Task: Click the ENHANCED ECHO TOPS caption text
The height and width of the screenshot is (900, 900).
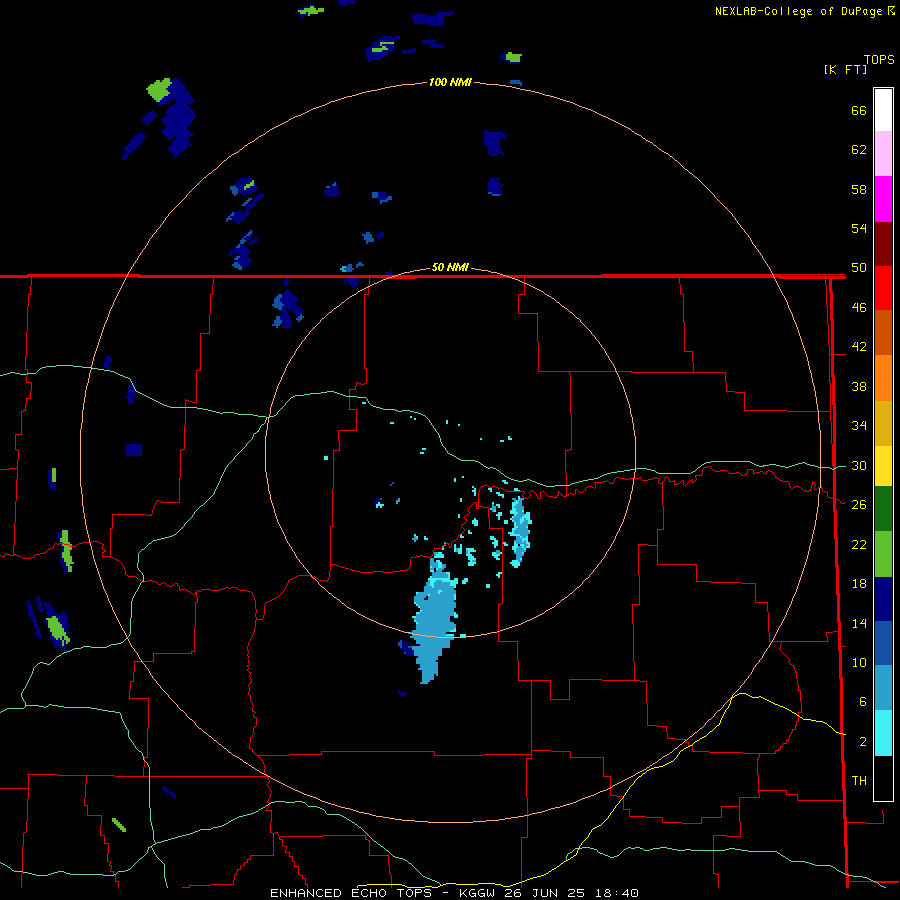Action: pyautogui.click(x=351, y=893)
